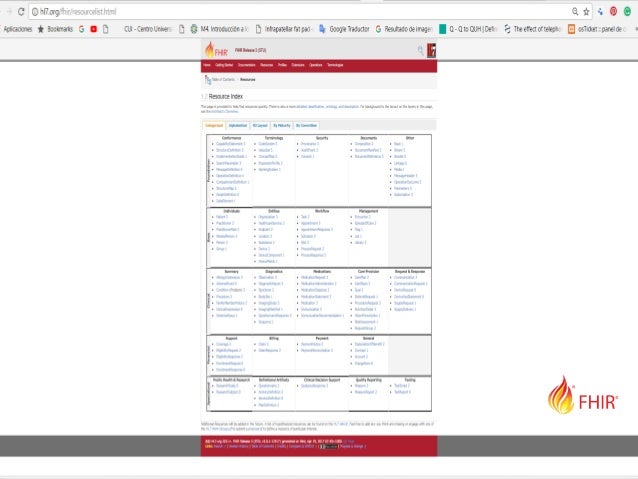Click the HL7 logo in the page header
638x479 pixels.
[431, 50]
